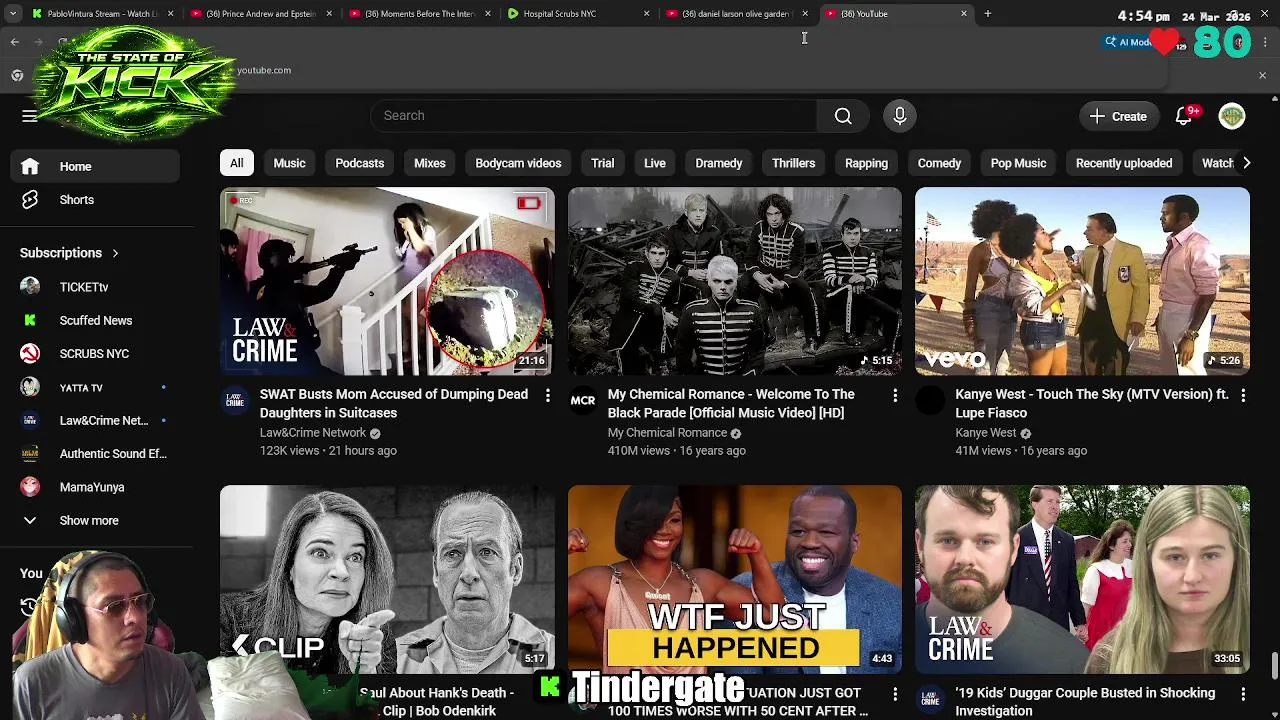The width and height of the screenshot is (1280, 720).
Task: Open a new browser tab
Action: pos(987,14)
